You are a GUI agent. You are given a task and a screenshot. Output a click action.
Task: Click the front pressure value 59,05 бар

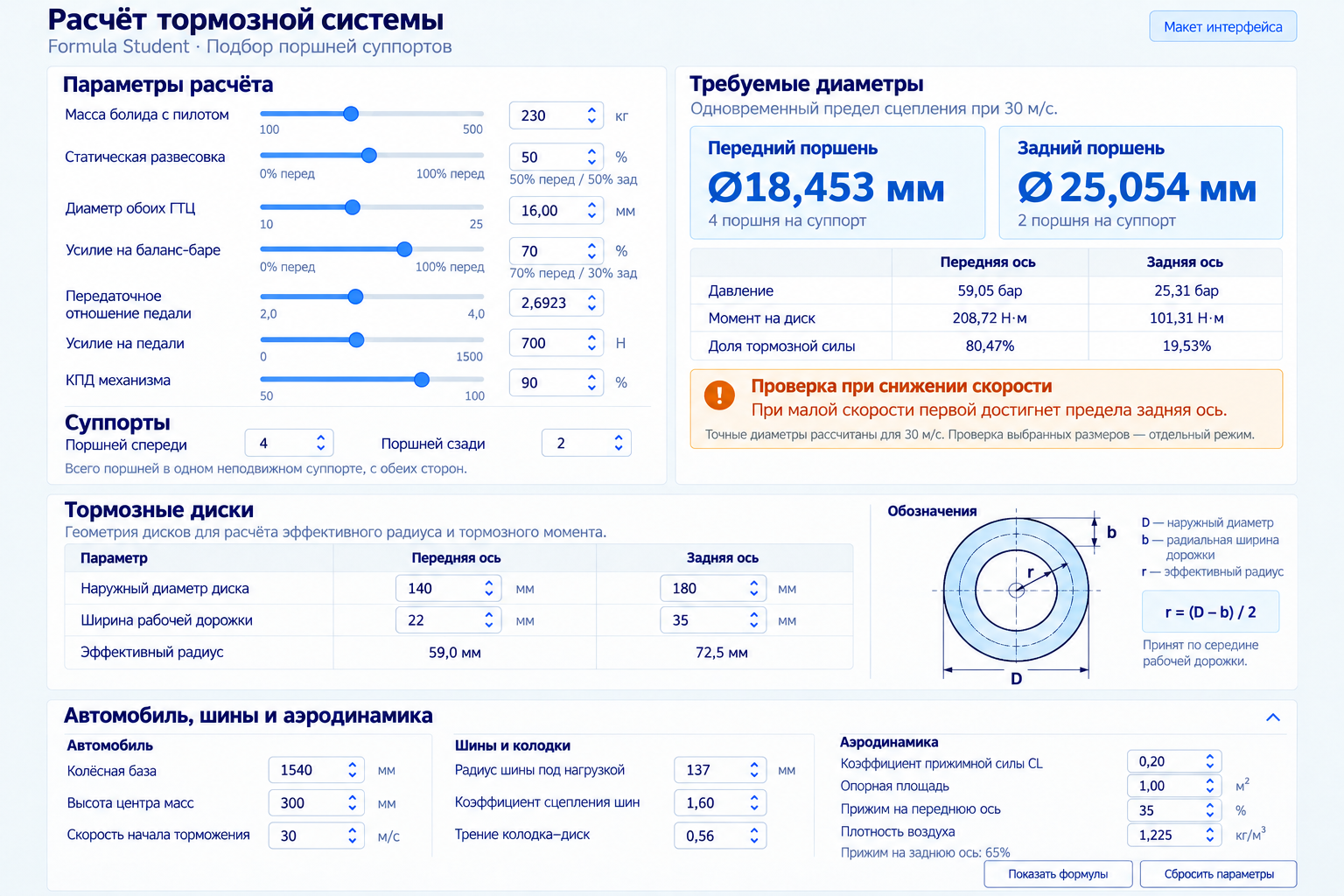tap(990, 290)
